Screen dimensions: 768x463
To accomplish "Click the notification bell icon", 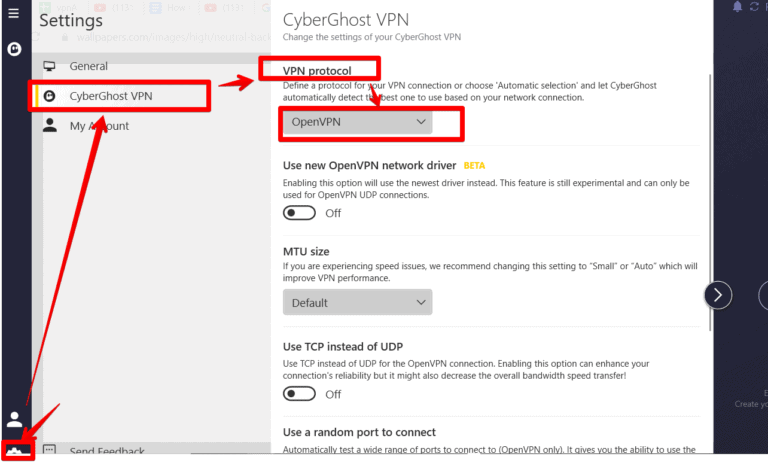I will click(738, 7).
